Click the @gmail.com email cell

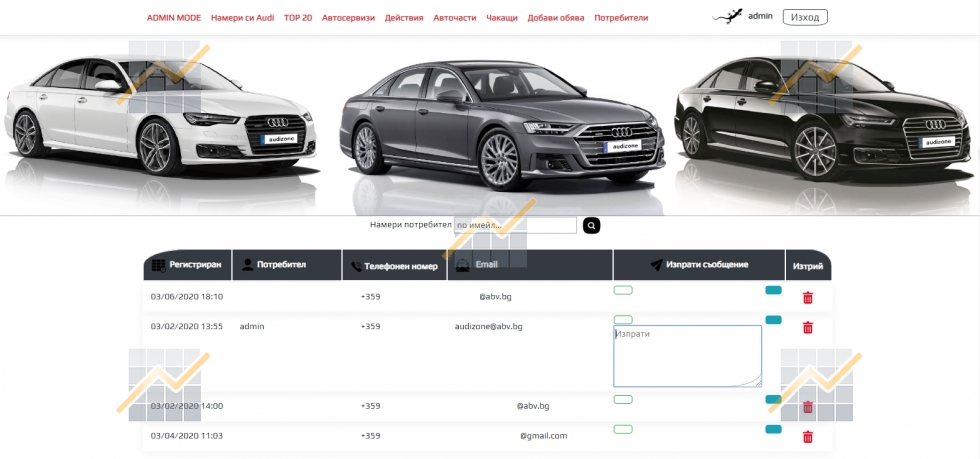pos(544,436)
